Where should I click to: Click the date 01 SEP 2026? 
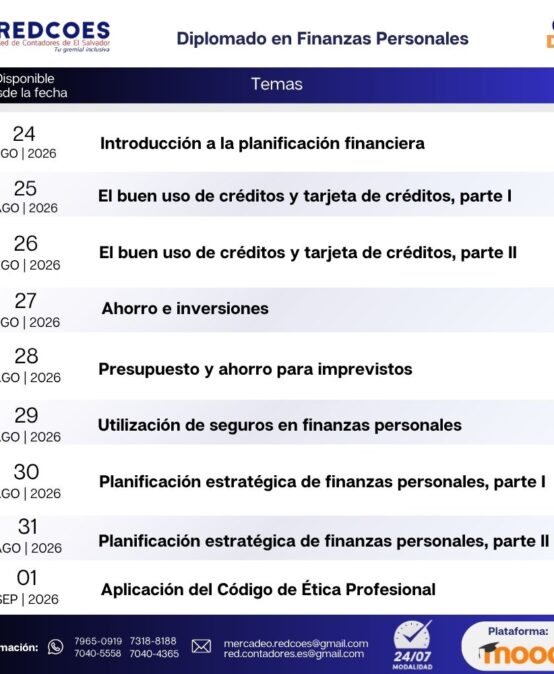[x=28, y=587]
